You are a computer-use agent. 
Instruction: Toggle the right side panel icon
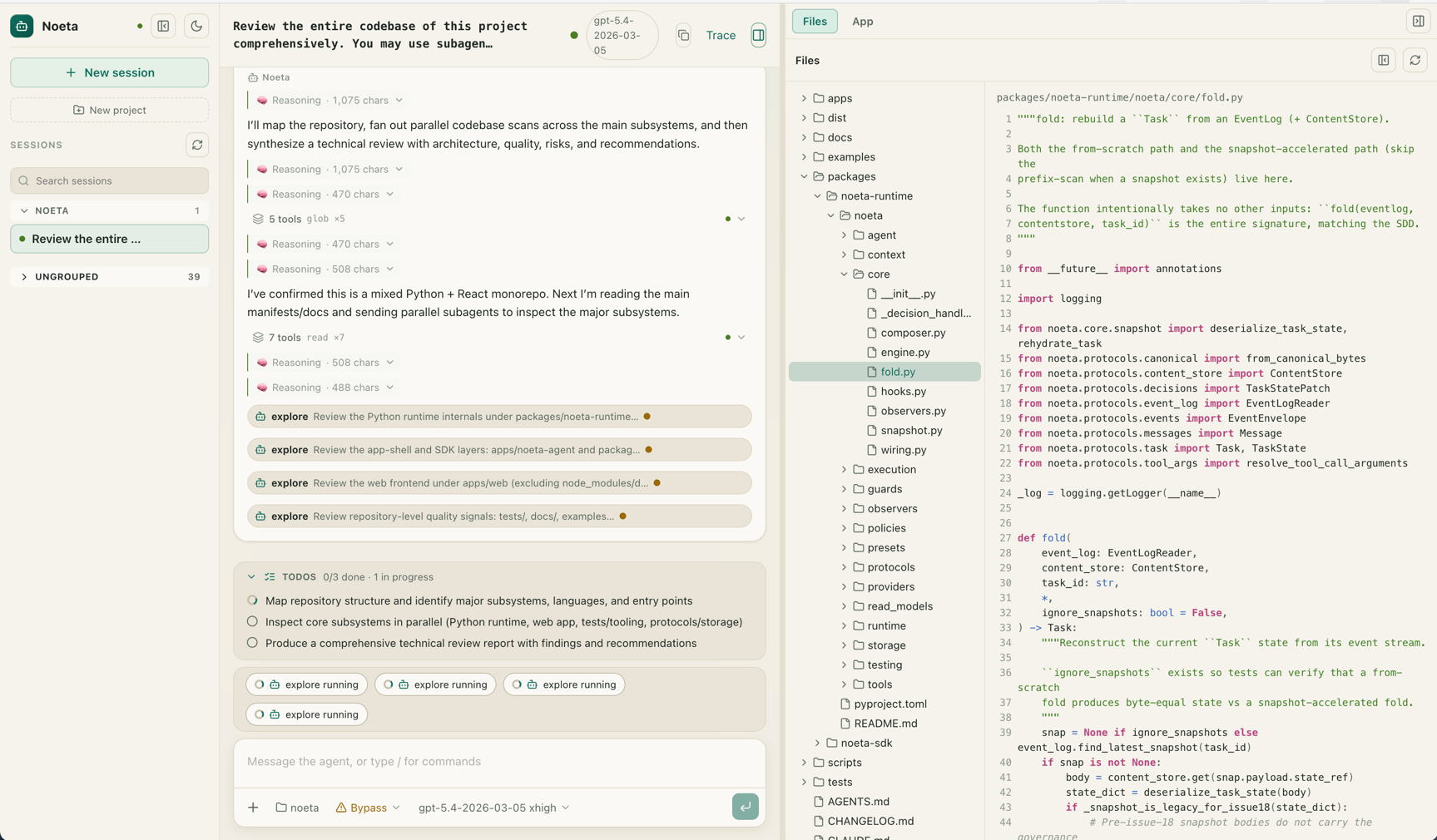tap(758, 35)
